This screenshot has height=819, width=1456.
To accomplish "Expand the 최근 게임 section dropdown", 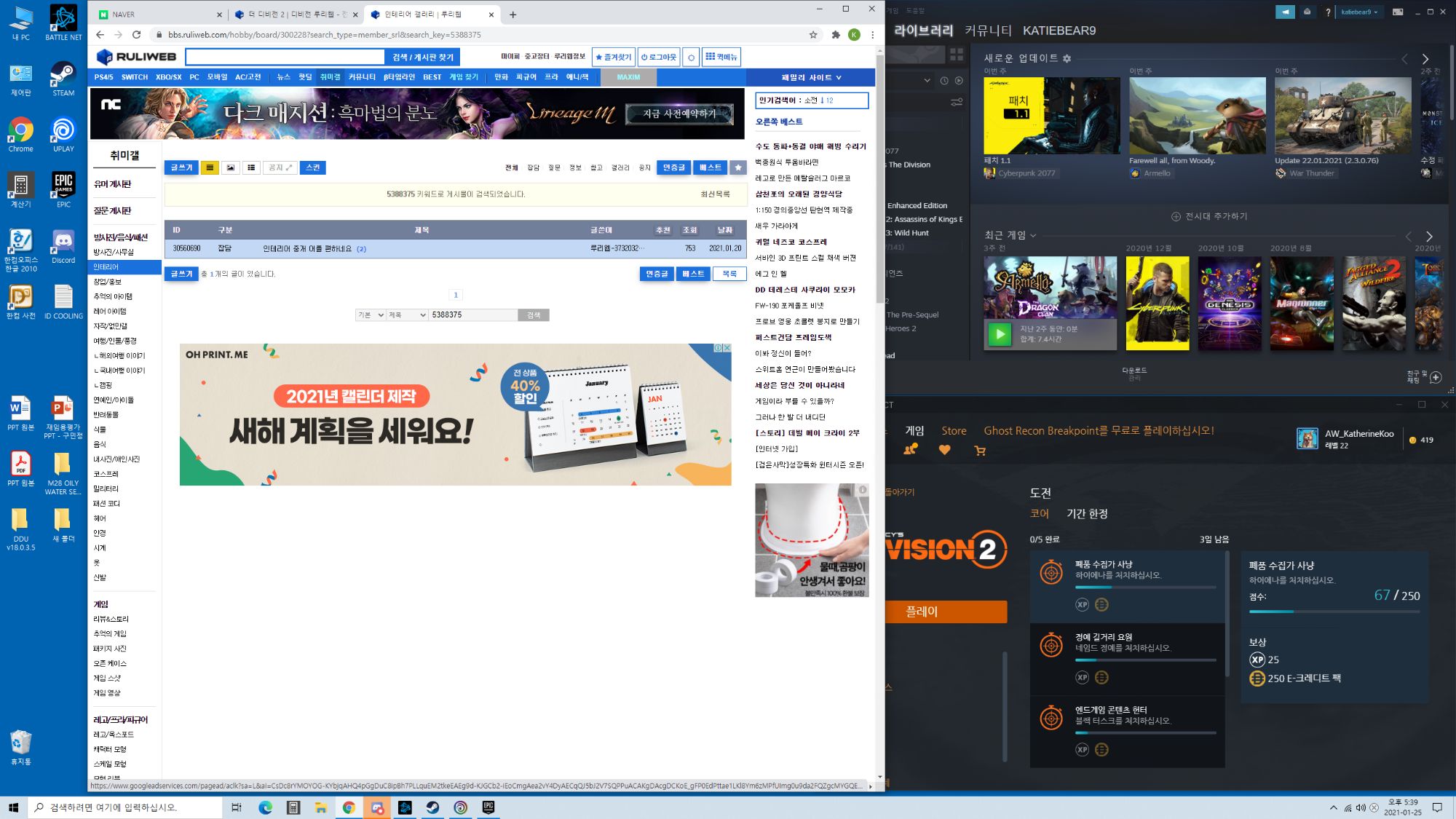I will 1033,235.
